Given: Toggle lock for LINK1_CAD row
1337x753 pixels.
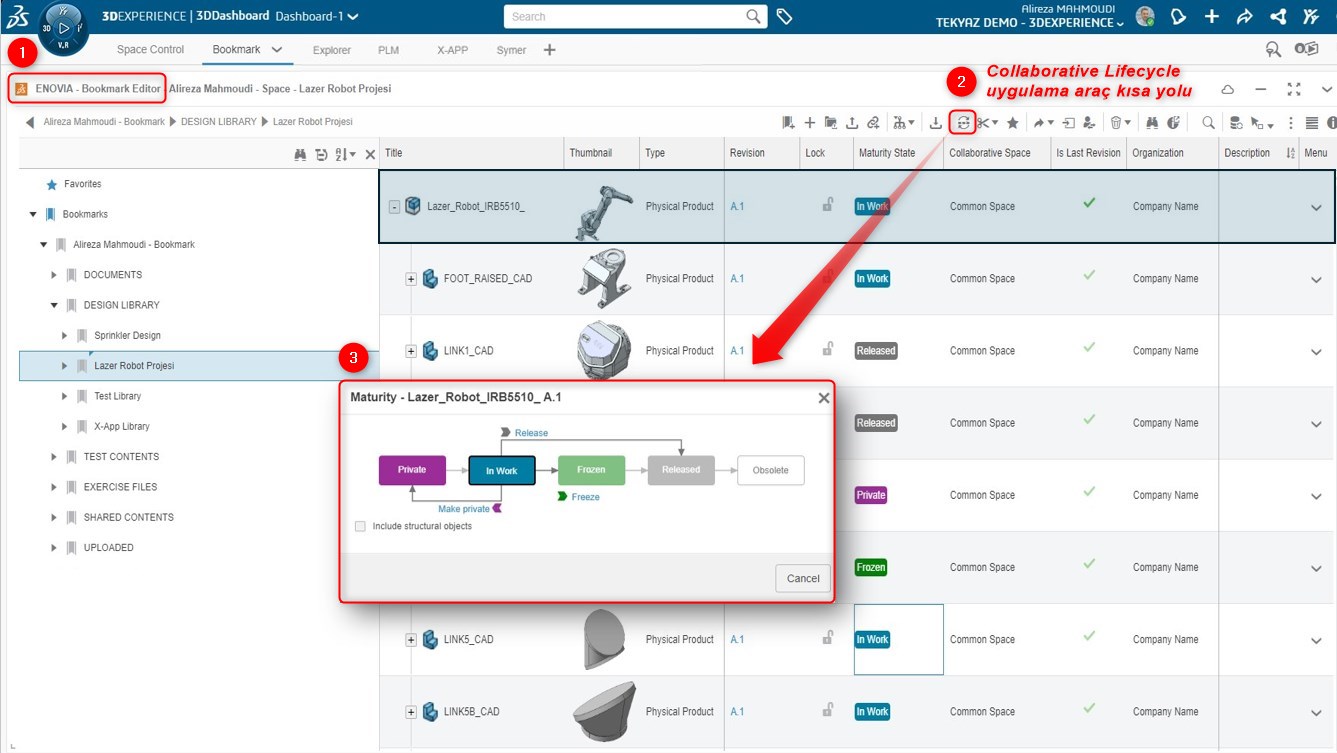Looking at the screenshot, I should point(828,349).
